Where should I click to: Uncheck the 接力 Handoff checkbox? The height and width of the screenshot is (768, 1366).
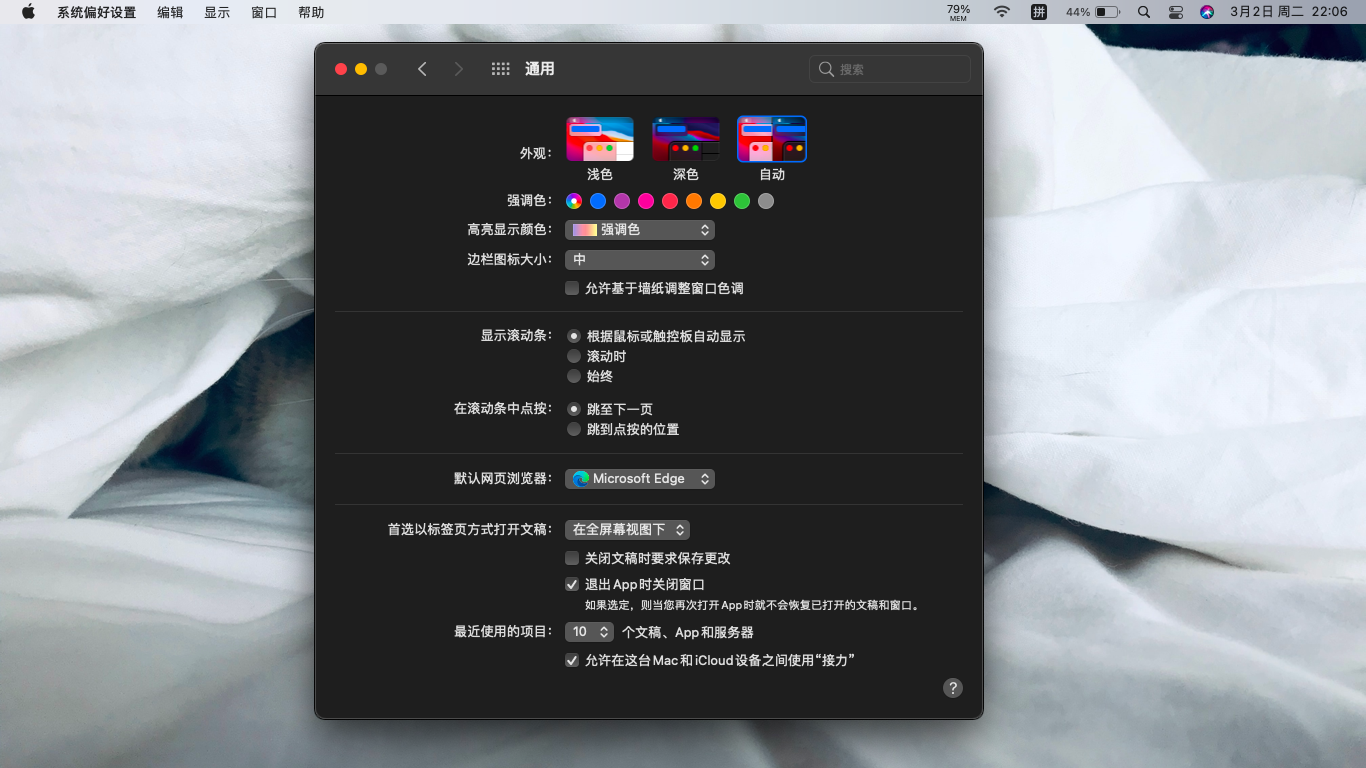(572, 660)
